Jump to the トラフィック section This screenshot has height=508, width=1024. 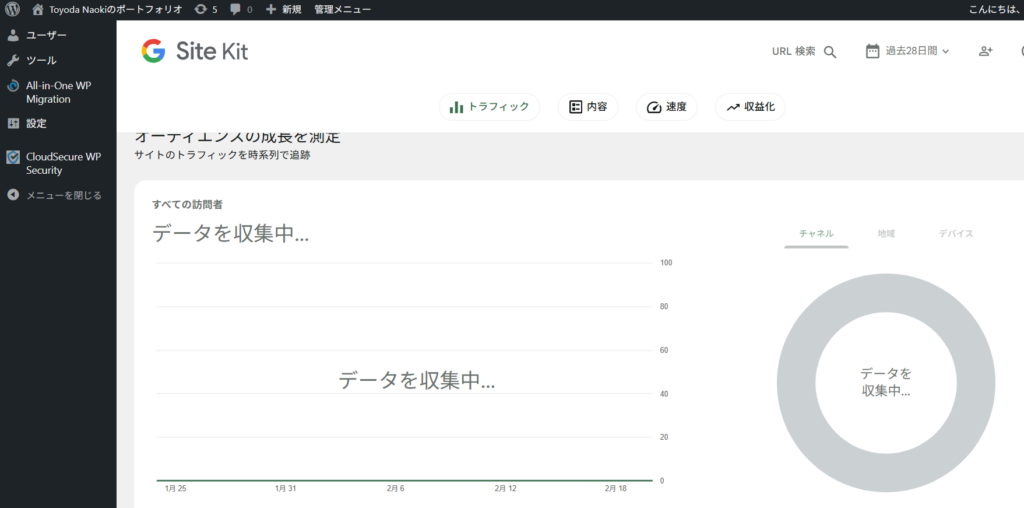pos(489,107)
